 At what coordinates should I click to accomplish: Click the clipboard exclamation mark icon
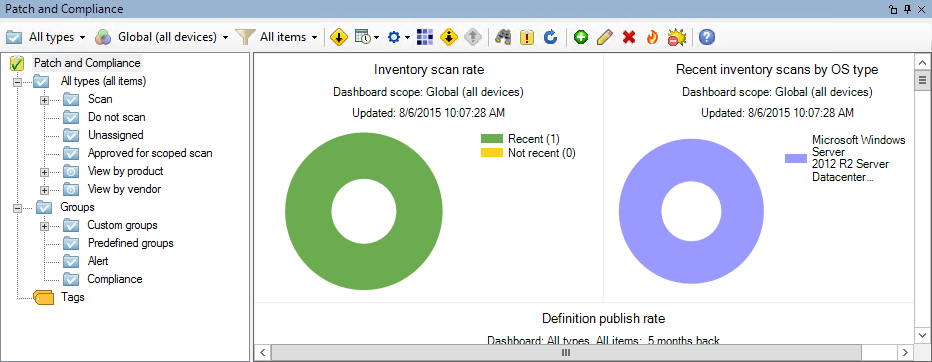tap(527, 37)
